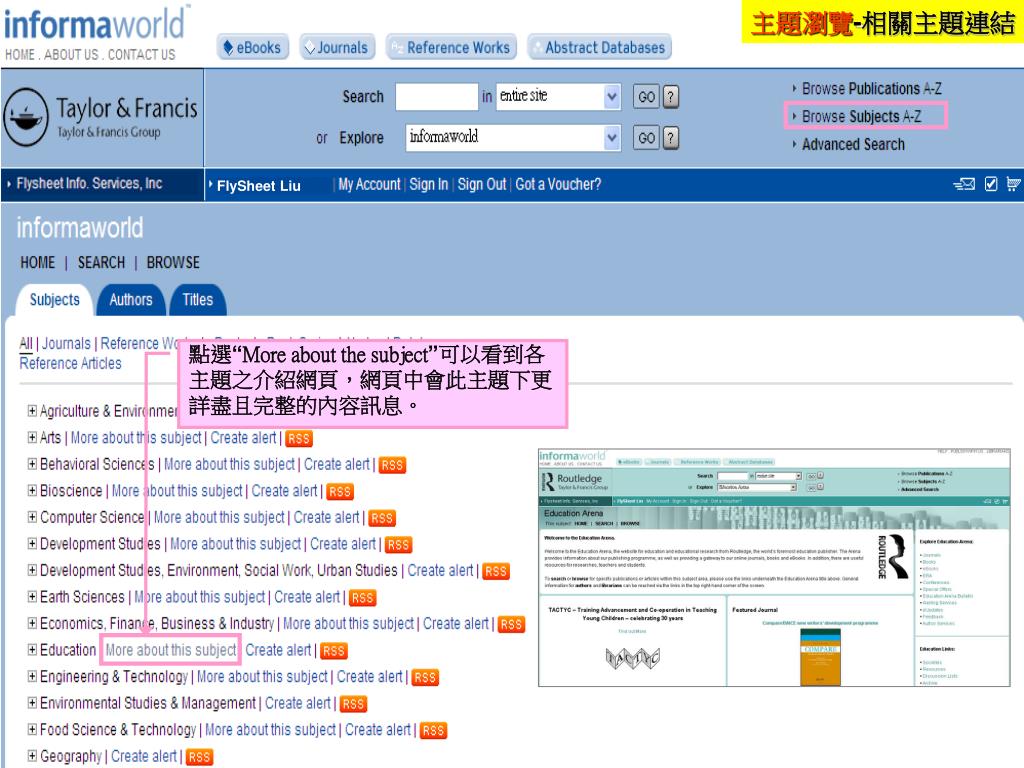Click help question mark beside Explore GO
1024x768 pixels.
tap(671, 138)
